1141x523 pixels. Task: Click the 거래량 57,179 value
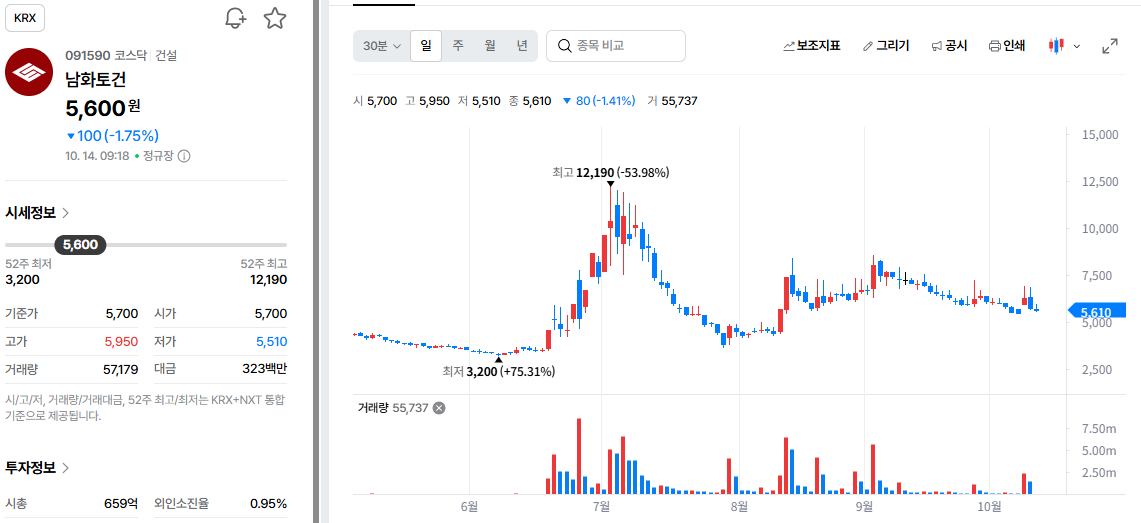click(x=121, y=370)
